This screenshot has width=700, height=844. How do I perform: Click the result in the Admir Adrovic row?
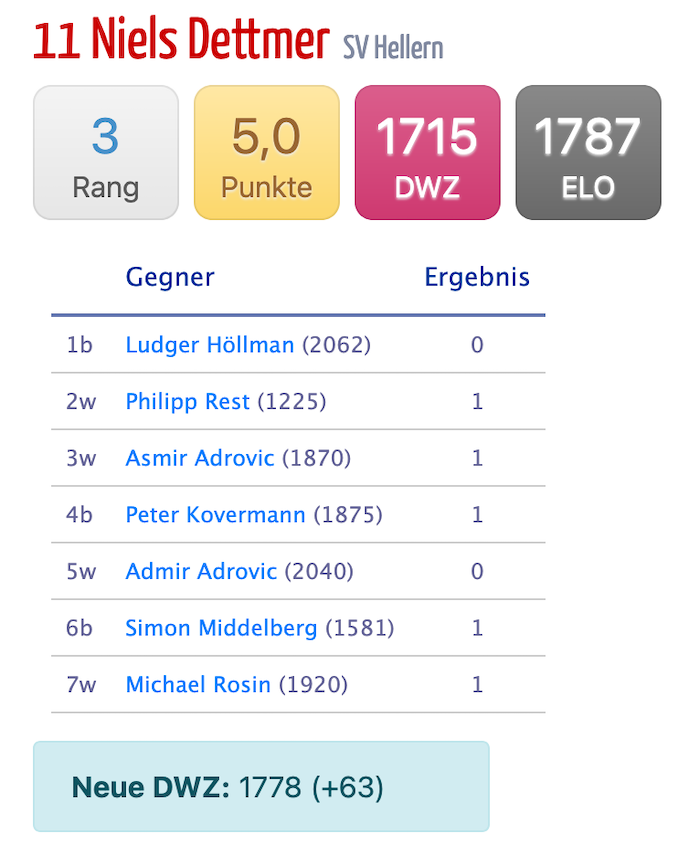(477, 572)
